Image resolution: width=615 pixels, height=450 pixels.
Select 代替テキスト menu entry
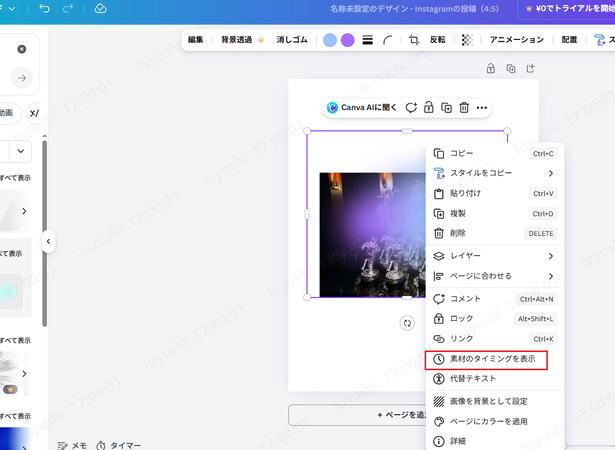point(495,379)
